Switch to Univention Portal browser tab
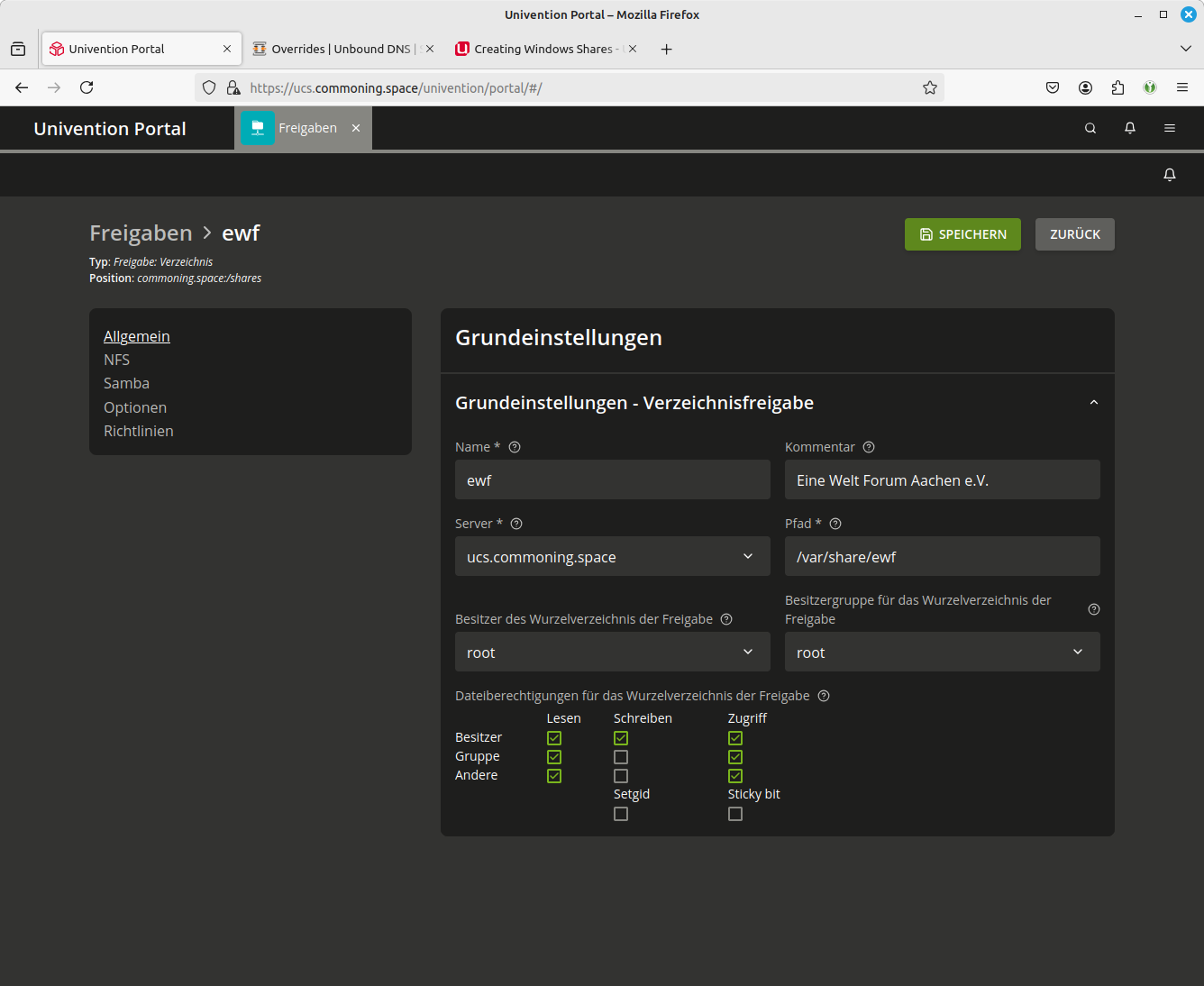 (141, 49)
